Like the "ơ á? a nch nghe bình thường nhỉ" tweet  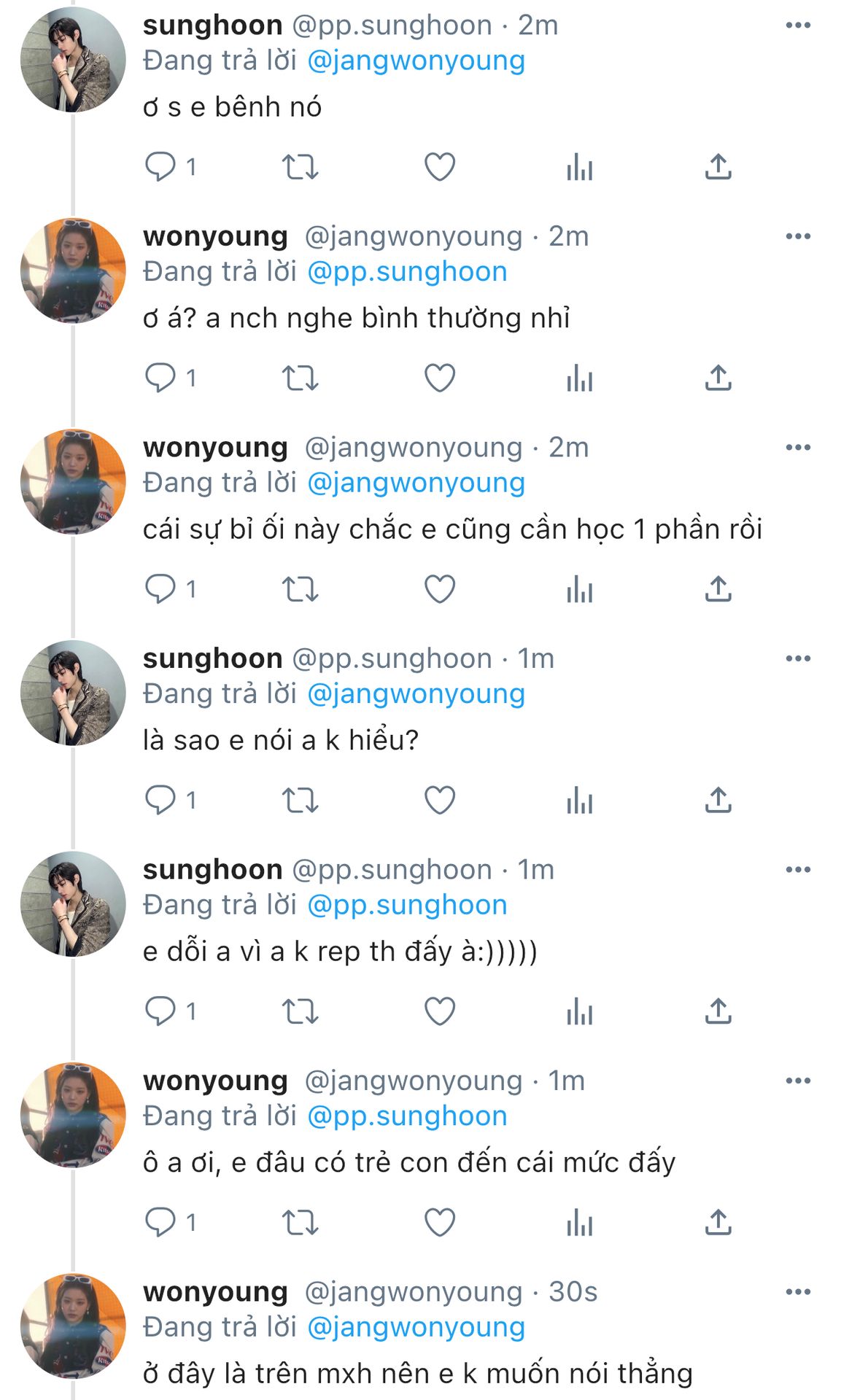coord(440,378)
